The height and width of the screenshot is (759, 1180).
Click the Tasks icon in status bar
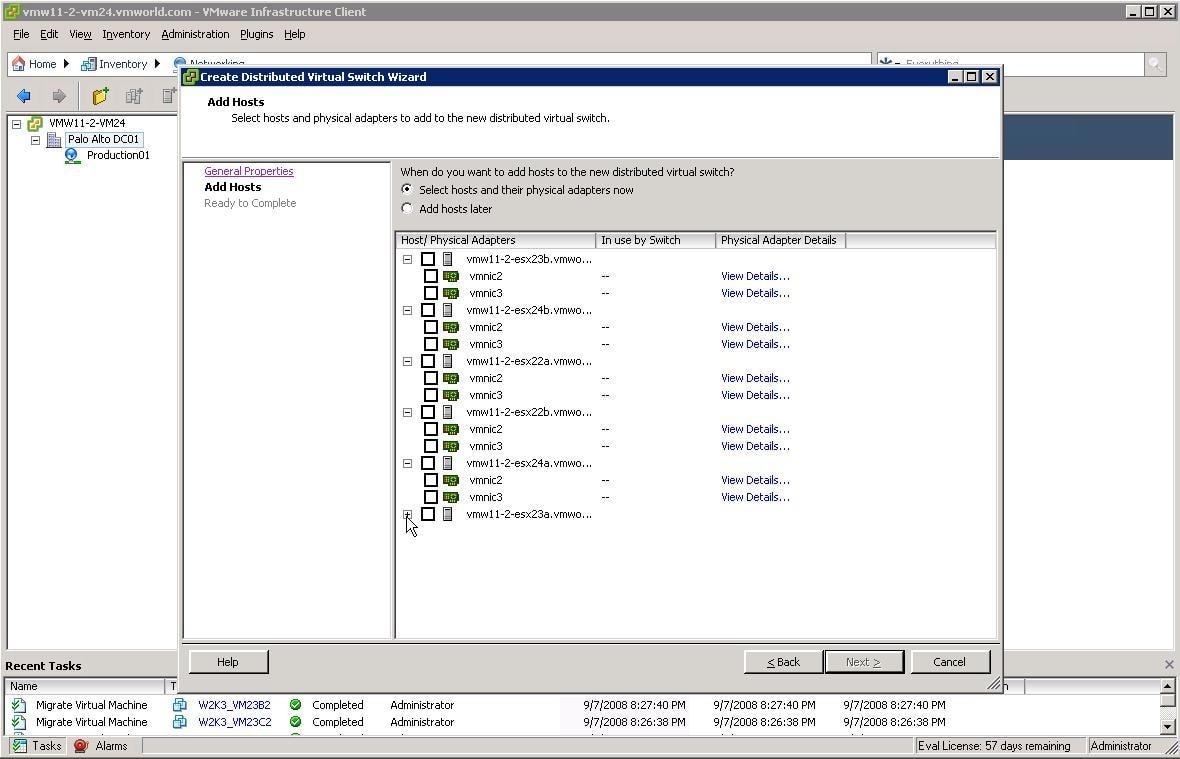click(19, 746)
